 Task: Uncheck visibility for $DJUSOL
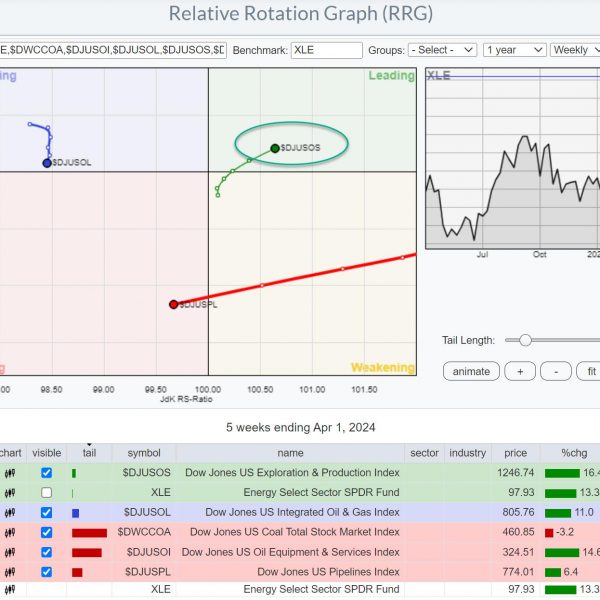(x=46, y=512)
